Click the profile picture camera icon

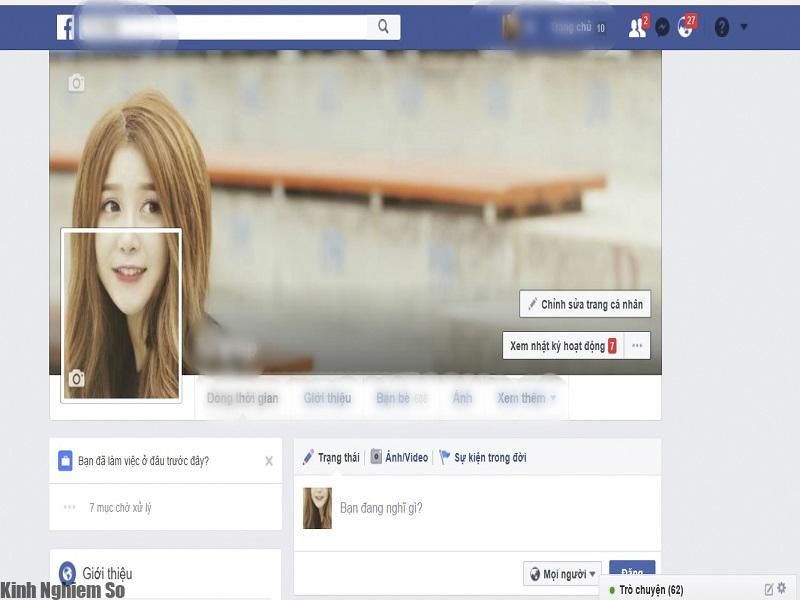coord(77,378)
